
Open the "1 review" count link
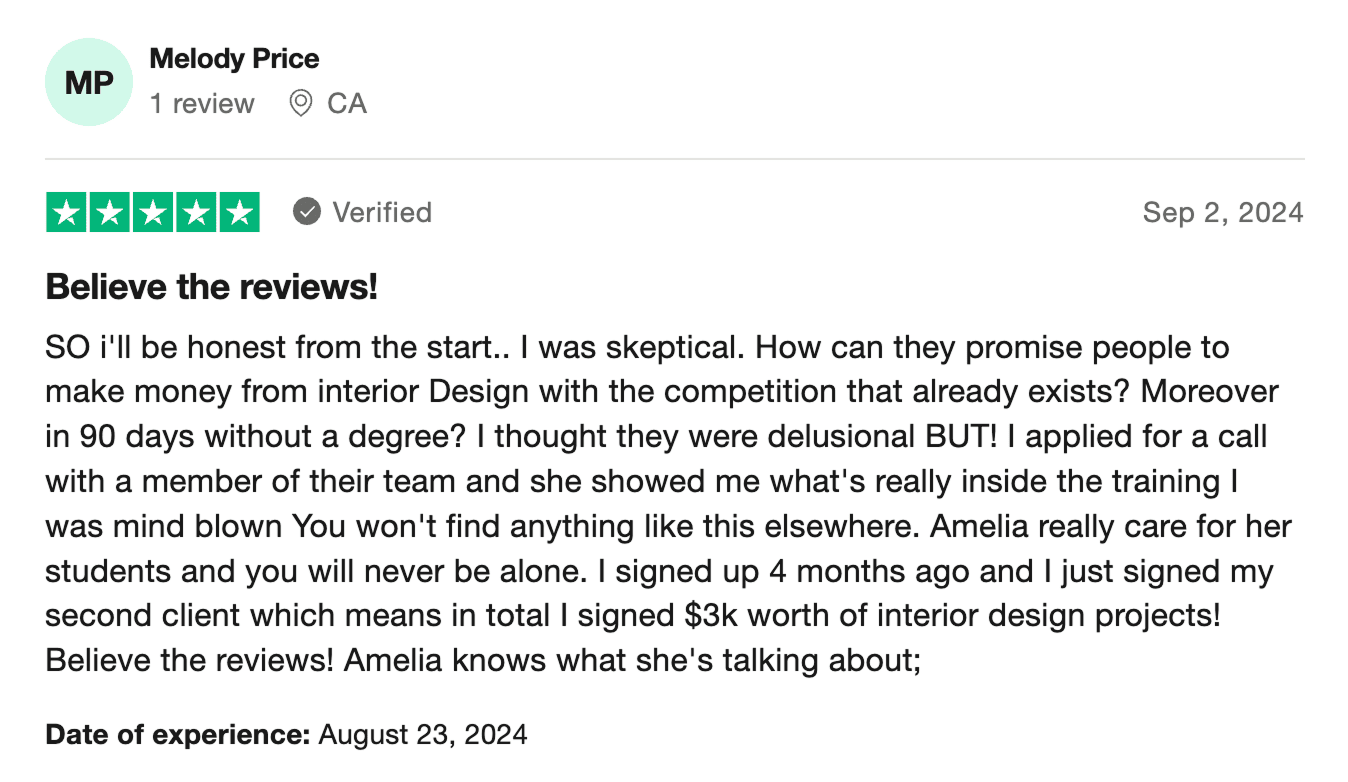pos(202,103)
